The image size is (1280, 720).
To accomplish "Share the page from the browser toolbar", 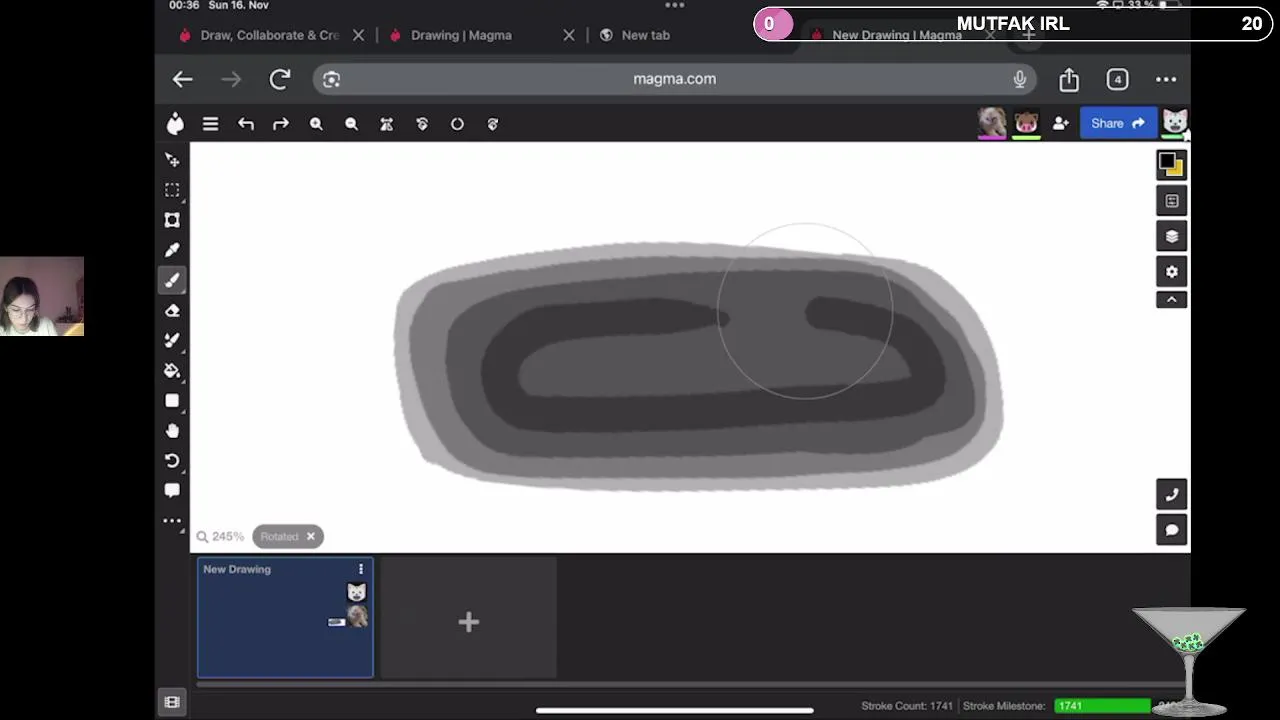I will pos(1069,79).
